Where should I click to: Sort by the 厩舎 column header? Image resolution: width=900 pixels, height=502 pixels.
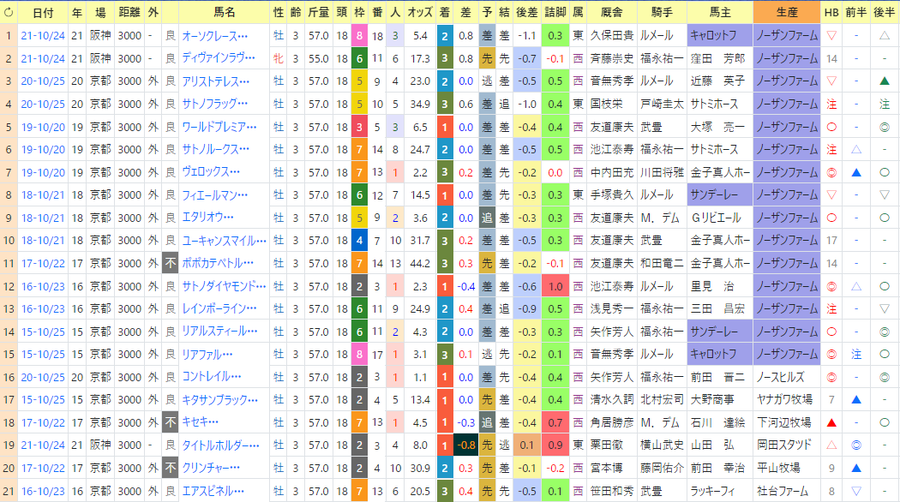[x=611, y=12]
